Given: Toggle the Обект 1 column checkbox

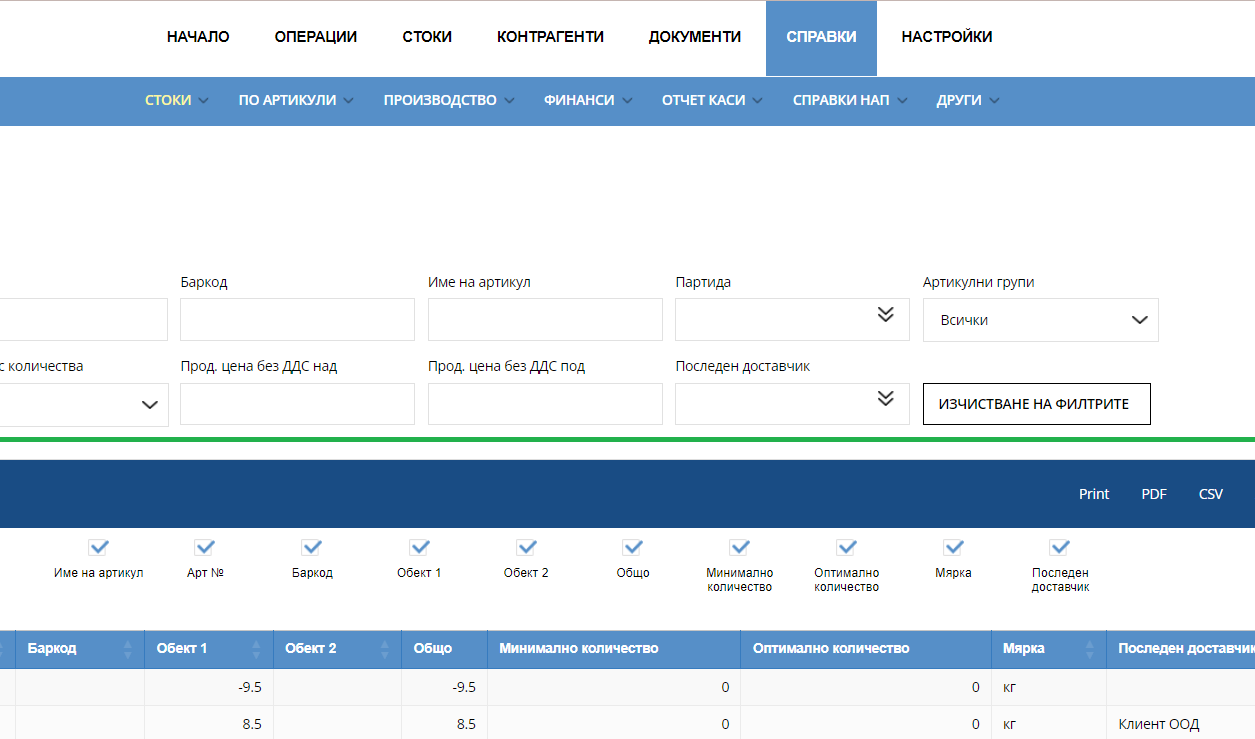Looking at the screenshot, I should pyautogui.click(x=419, y=547).
